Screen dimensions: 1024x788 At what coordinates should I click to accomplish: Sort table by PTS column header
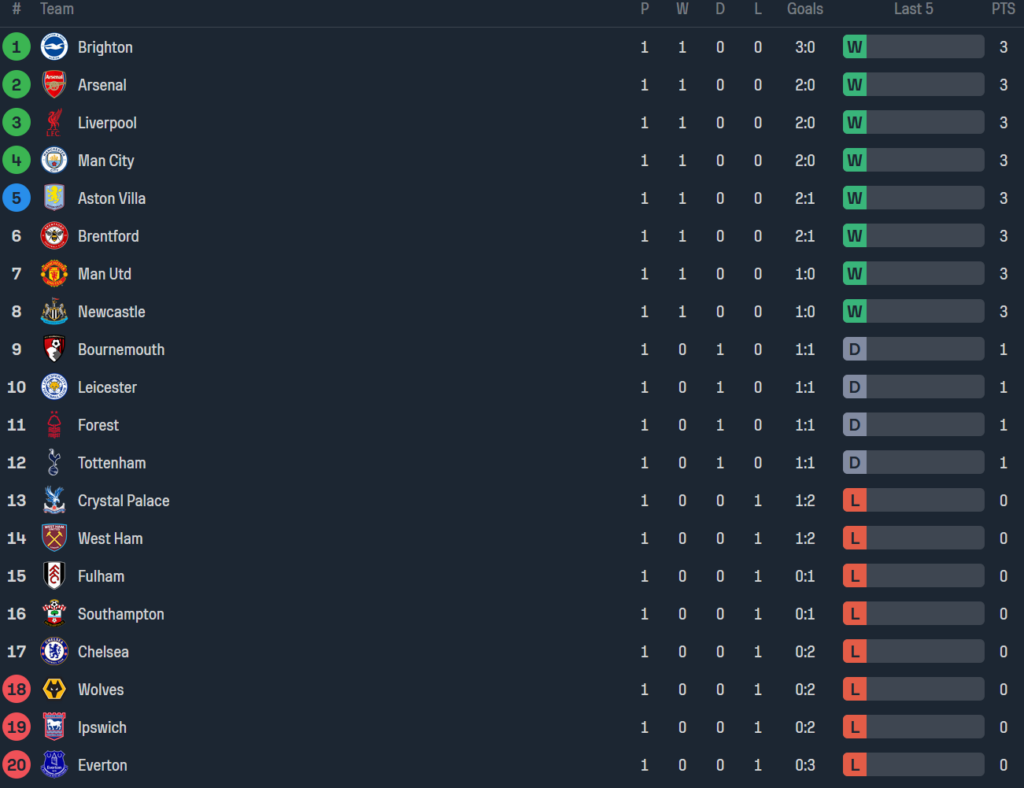(1003, 9)
